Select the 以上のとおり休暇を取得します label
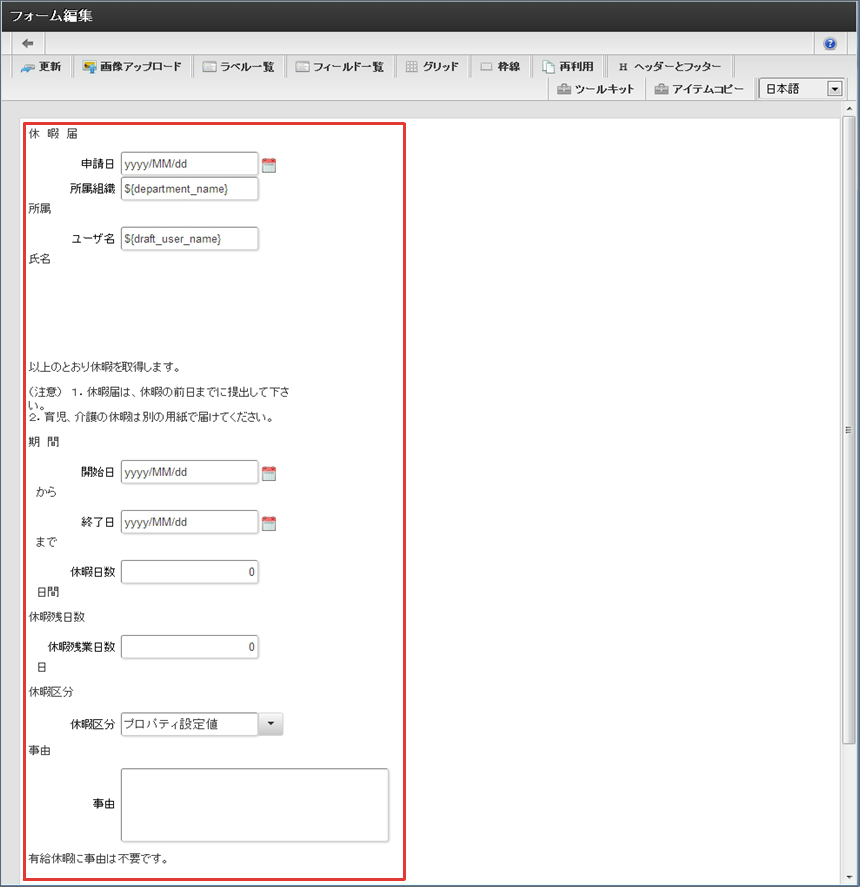 [x=105, y=367]
